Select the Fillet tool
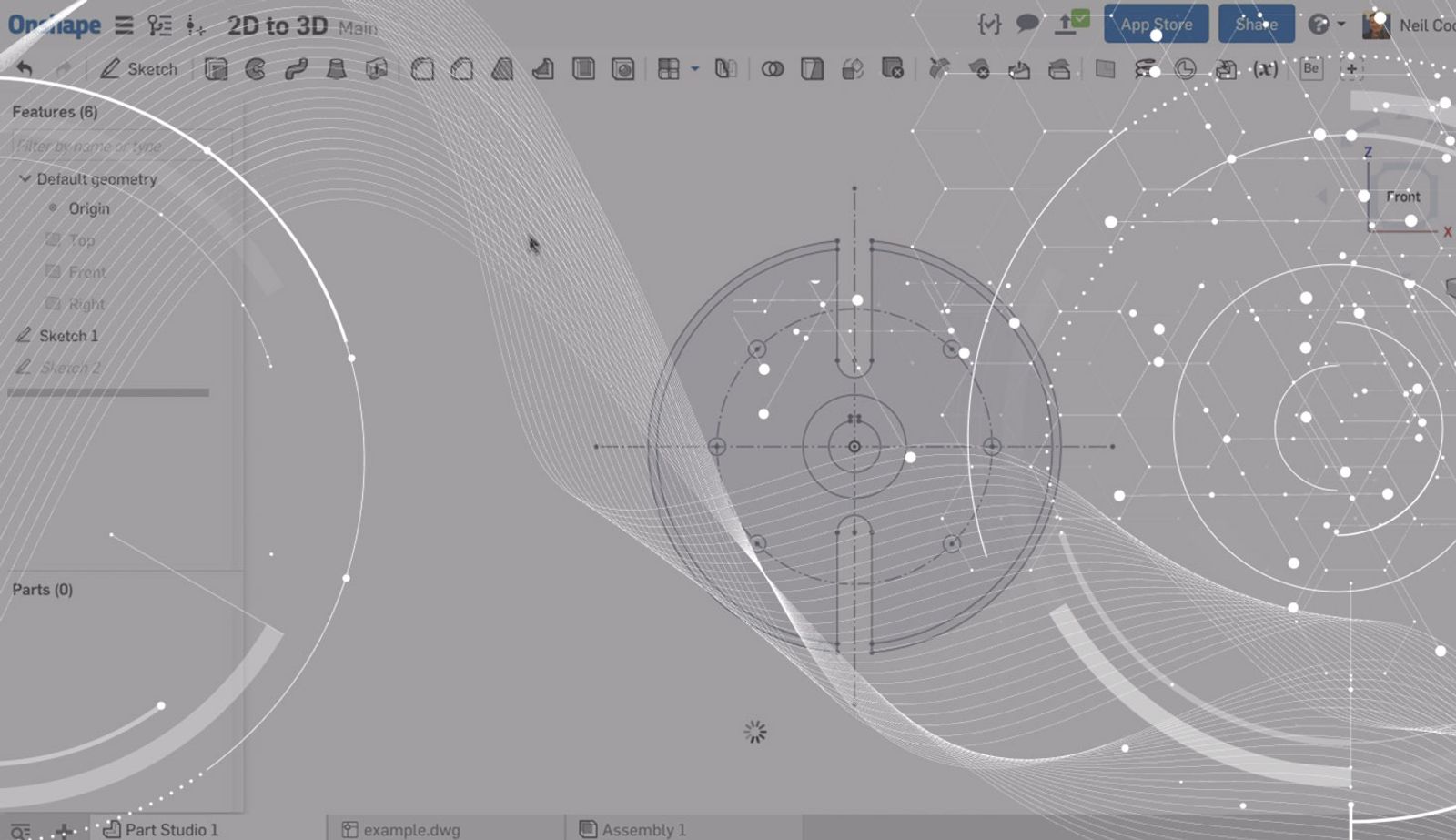 click(x=421, y=69)
